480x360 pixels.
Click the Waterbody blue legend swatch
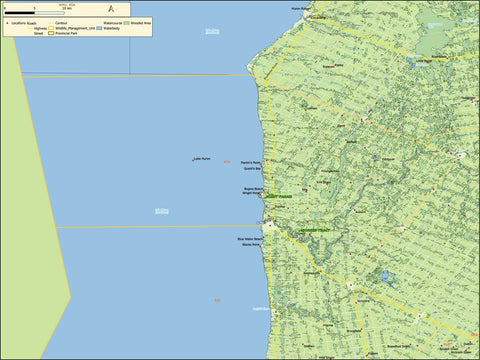(x=99, y=28)
